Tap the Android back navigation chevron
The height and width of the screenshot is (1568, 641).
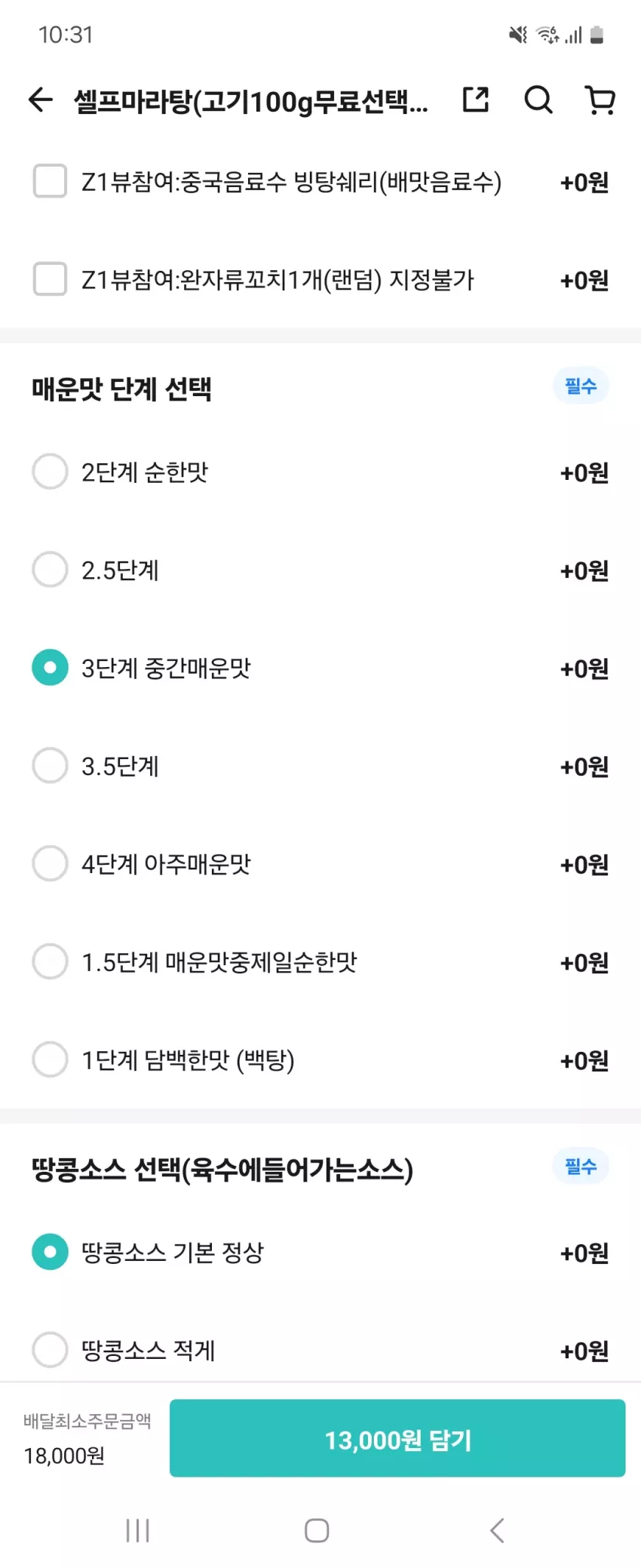pos(497,1530)
